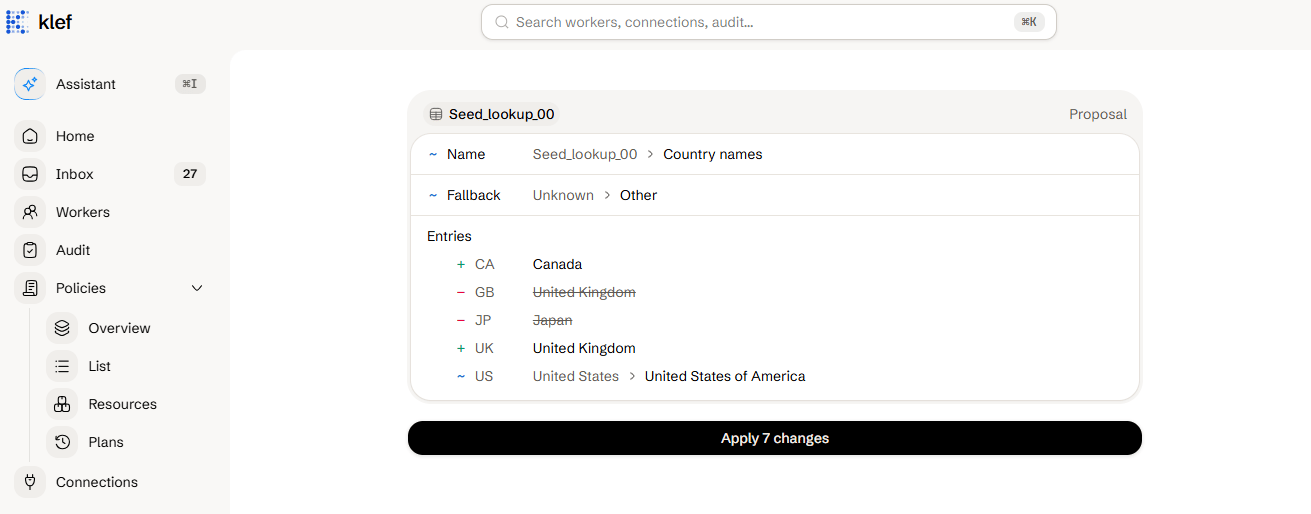This screenshot has height=514, width=1311.
Task: Click the Policies document icon
Action: click(30, 288)
